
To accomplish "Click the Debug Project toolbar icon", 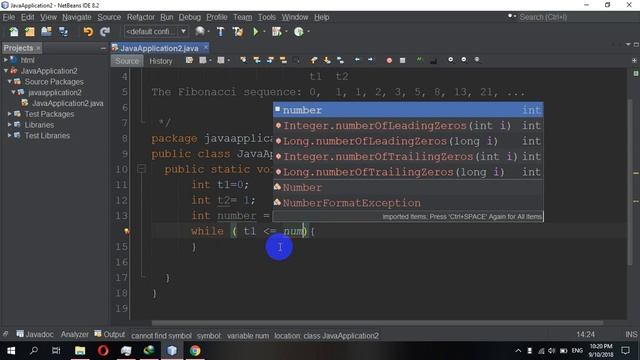I will [276, 31].
